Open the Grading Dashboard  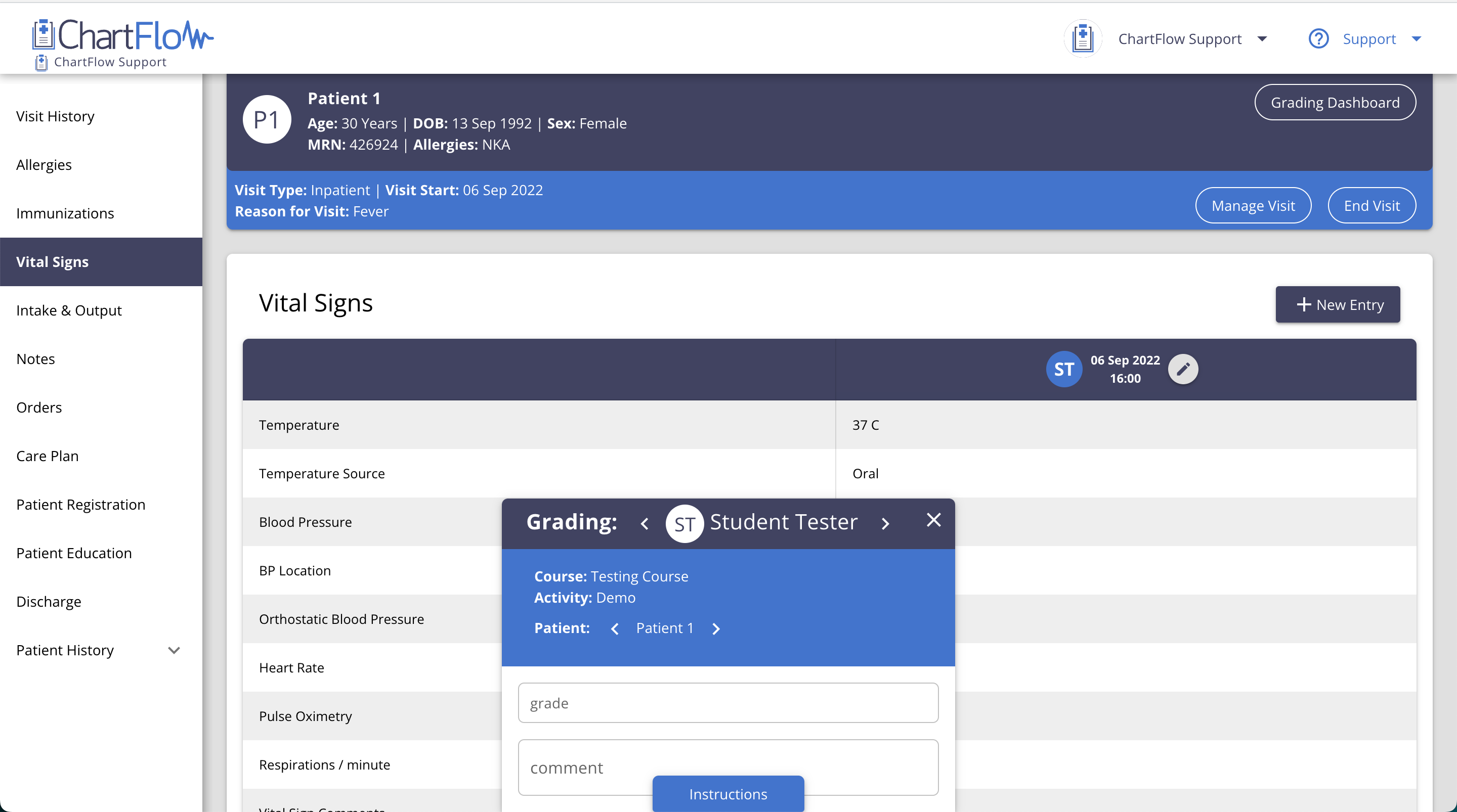click(1335, 102)
